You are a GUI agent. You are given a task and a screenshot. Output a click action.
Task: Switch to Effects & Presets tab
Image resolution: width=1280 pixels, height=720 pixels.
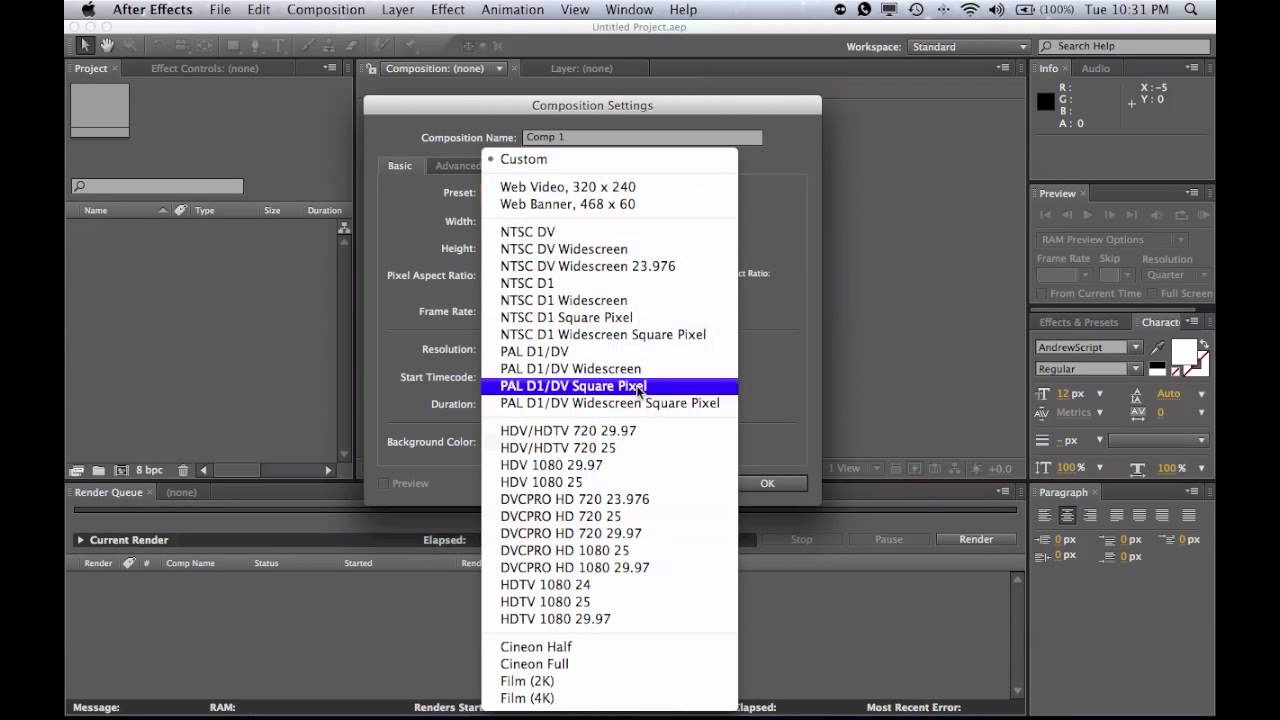coord(1078,322)
